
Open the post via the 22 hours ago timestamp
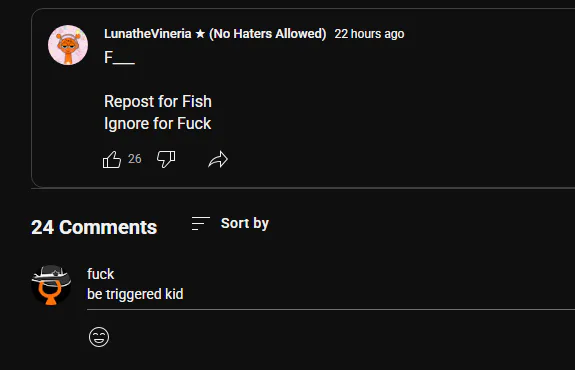coord(369,34)
